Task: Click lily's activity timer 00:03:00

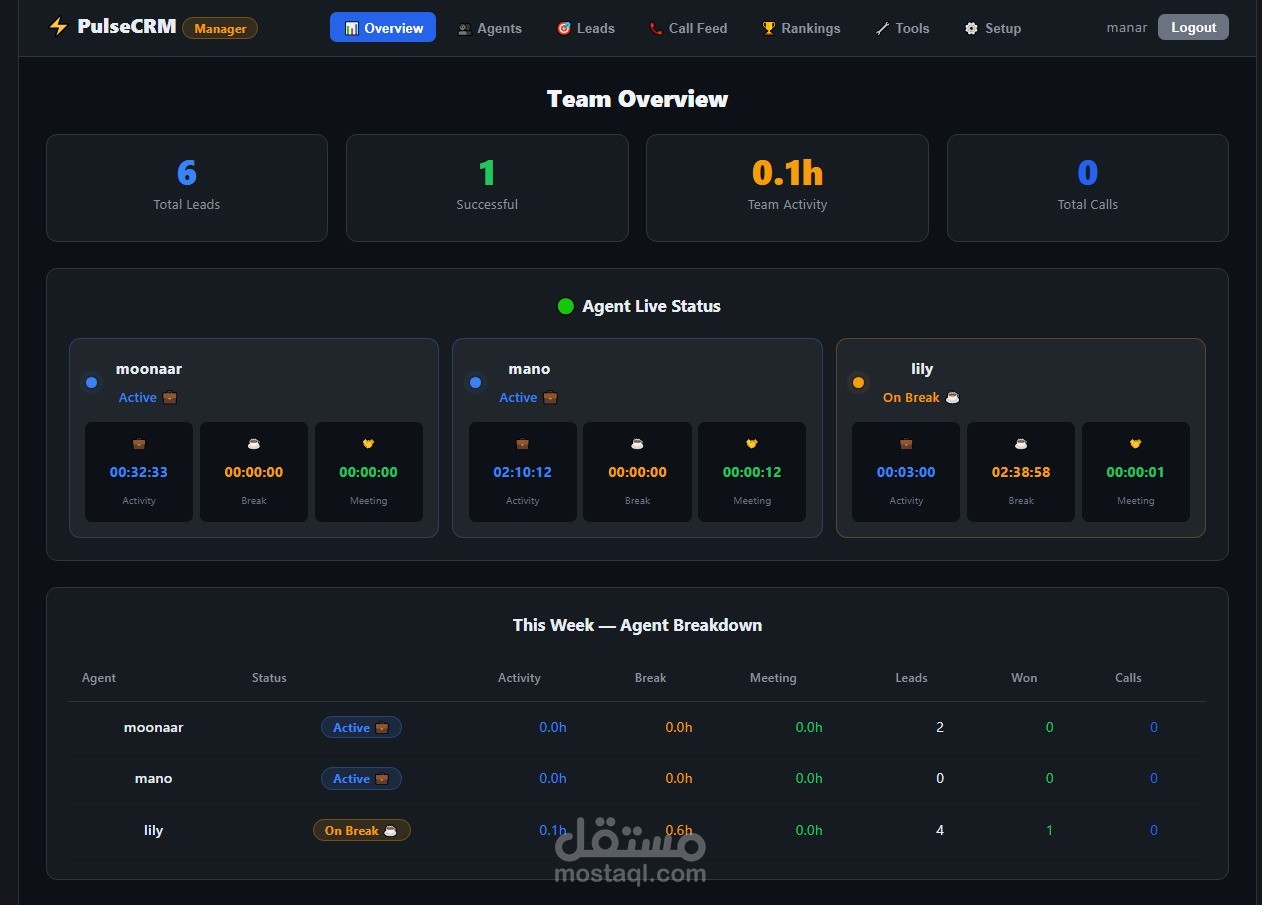Action: (x=906, y=472)
